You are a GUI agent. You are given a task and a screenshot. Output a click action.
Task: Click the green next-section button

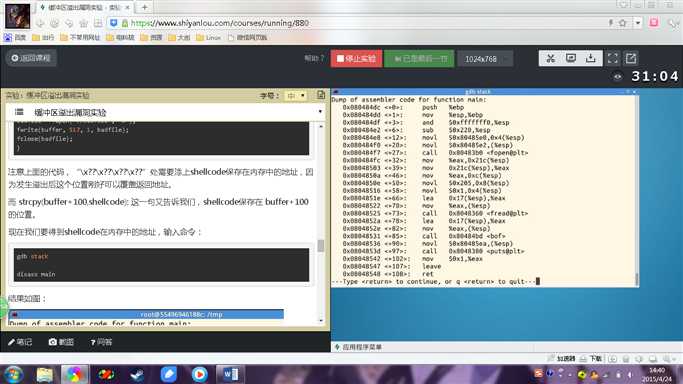pos(419,59)
